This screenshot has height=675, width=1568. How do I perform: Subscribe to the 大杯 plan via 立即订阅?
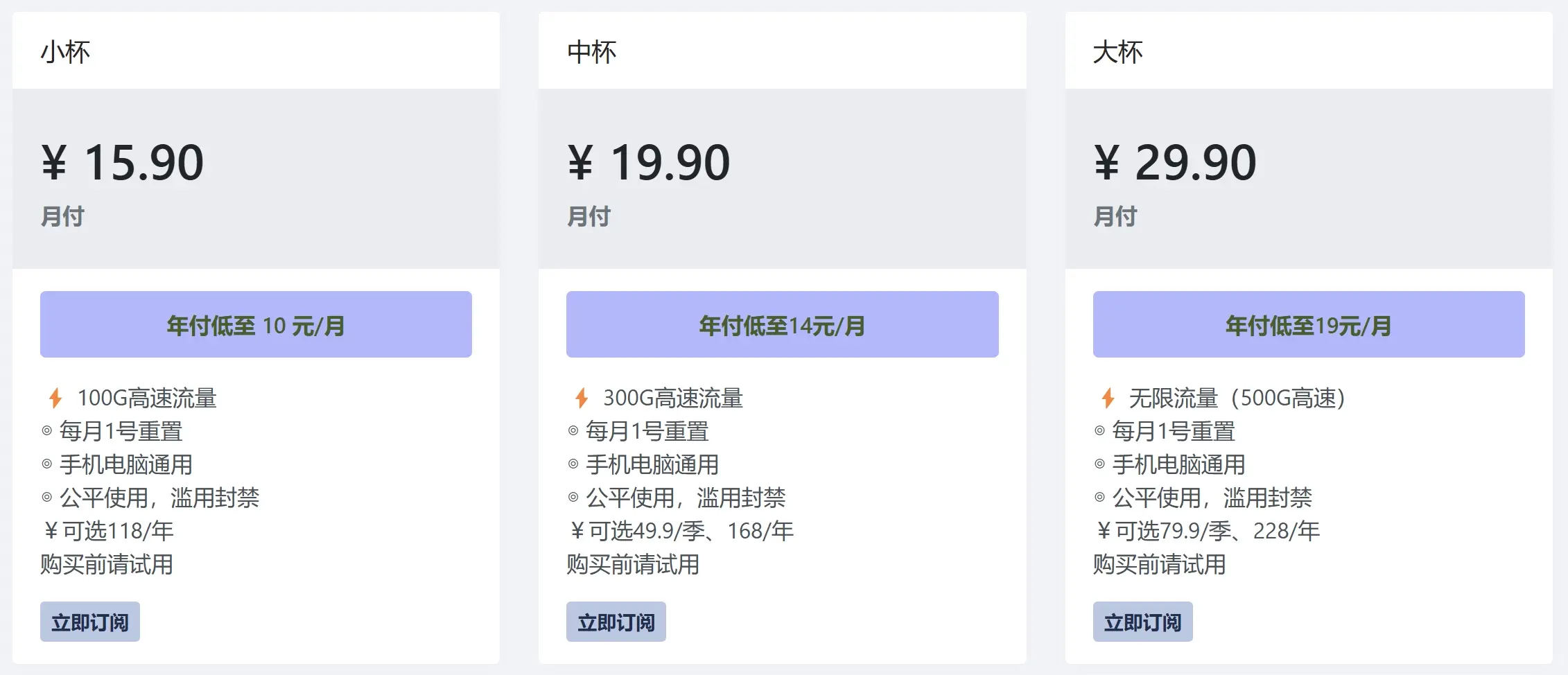tap(1142, 622)
